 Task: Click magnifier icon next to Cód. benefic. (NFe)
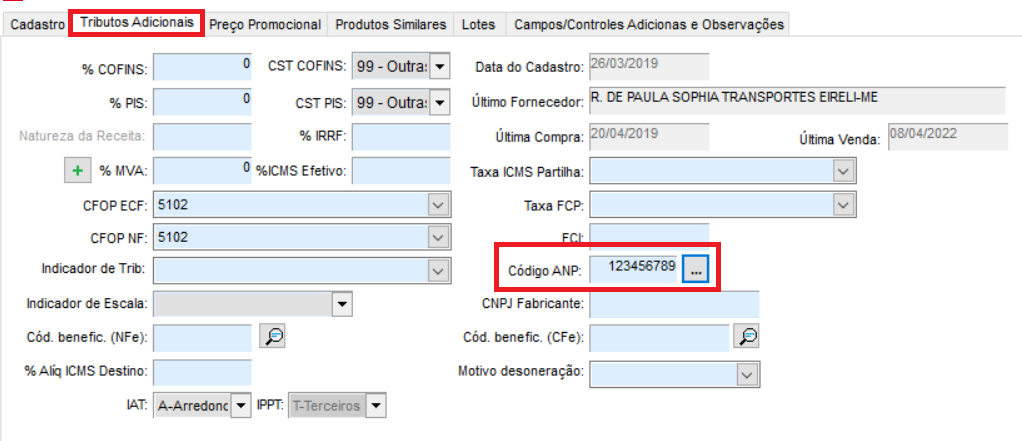273,337
